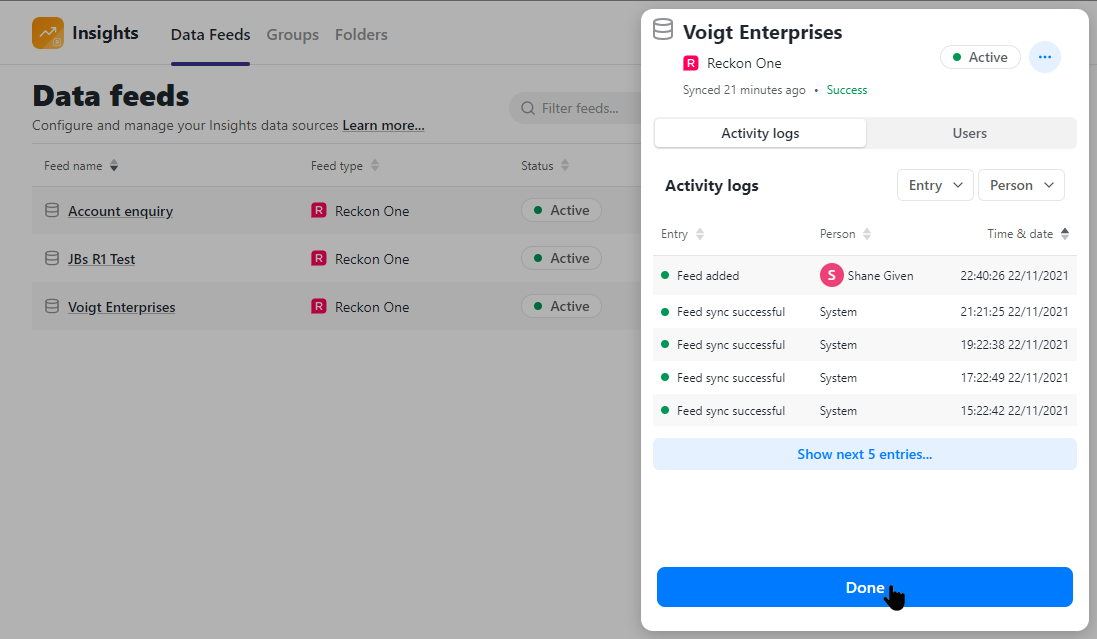Click the database icon beside JBs R1 Test
This screenshot has width=1097, height=639.
click(52, 258)
